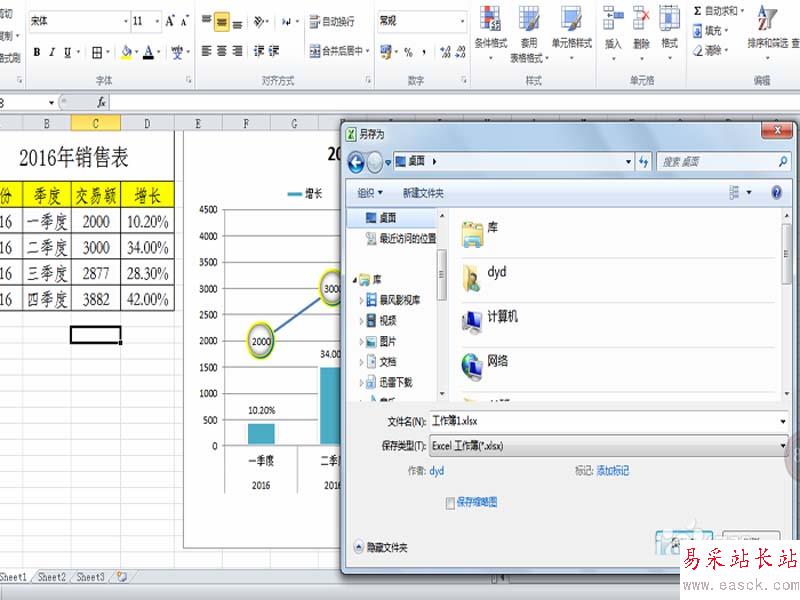Switch to Sheet1 tab

tap(13, 577)
